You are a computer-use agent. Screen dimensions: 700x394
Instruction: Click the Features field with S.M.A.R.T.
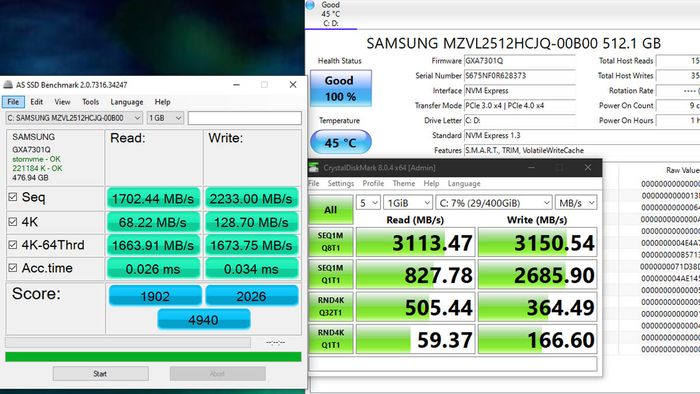click(582, 150)
